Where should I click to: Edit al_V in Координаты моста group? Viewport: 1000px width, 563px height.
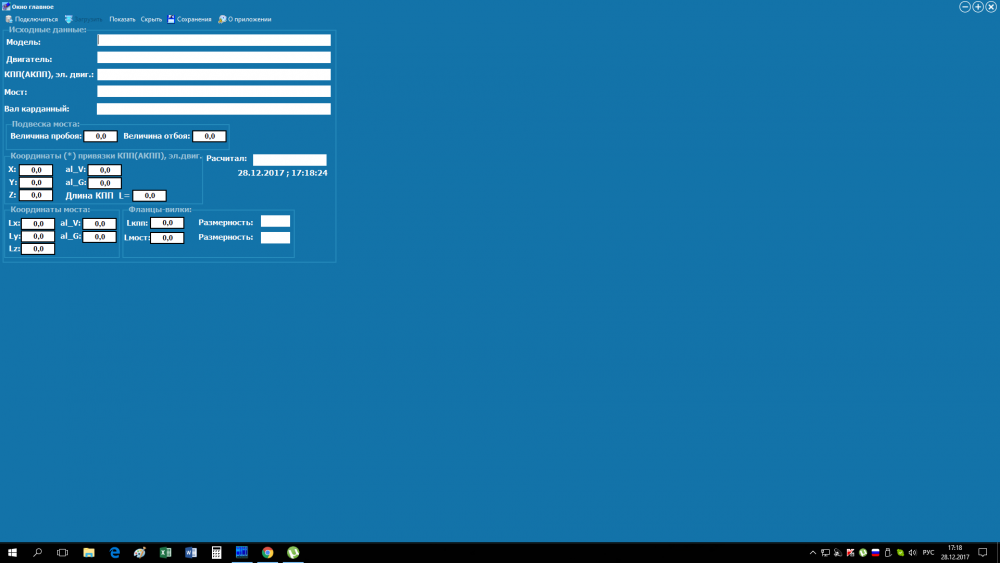(99, 224)
